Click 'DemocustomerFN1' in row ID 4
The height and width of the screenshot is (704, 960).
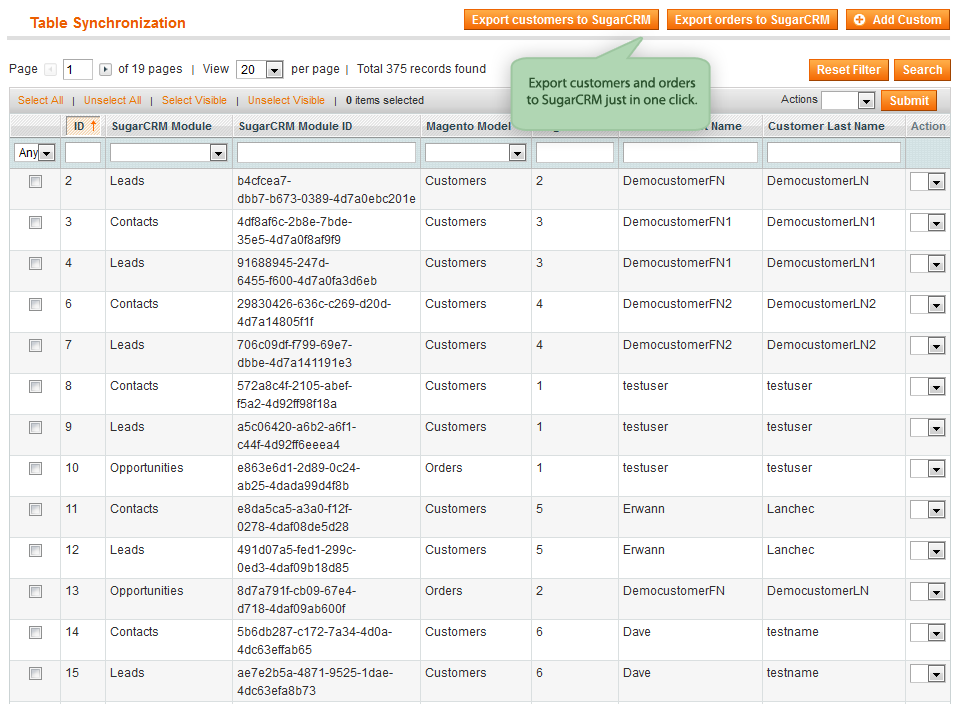(x=677, y=263)
